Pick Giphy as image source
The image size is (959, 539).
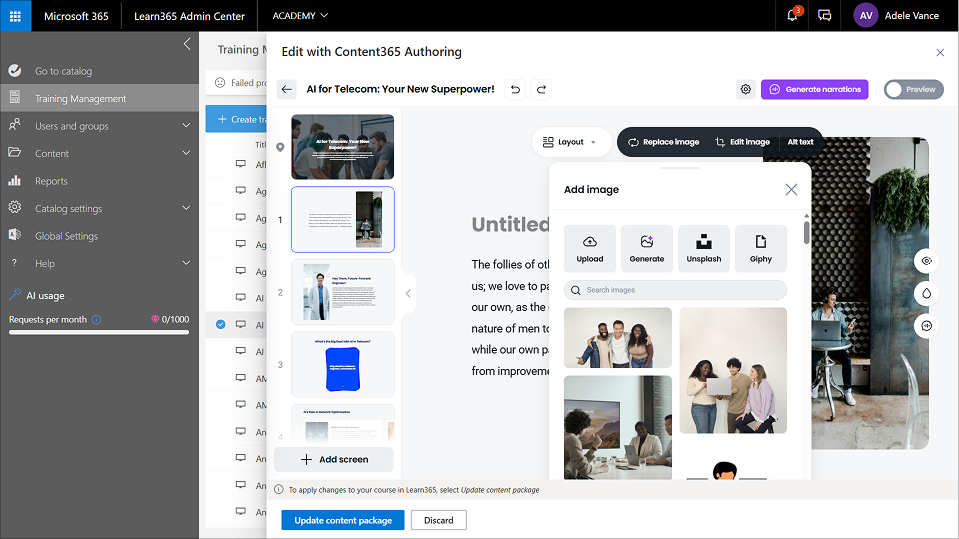pyautogui.click(x=761, y=249)
